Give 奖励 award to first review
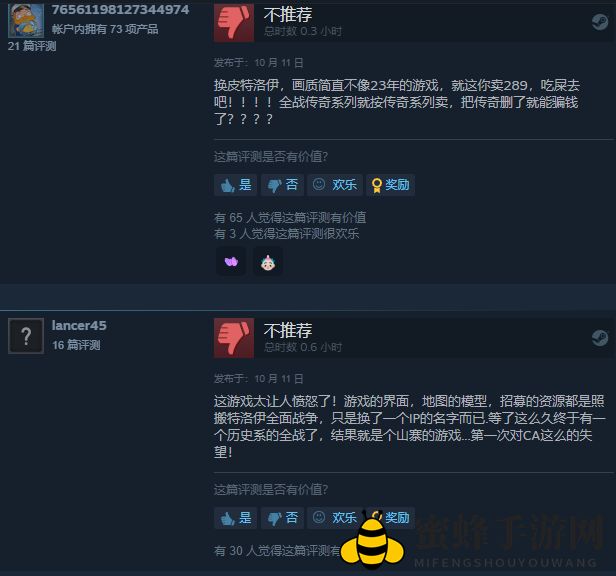The width and height of the screenshot is (616, 576). 390,185
